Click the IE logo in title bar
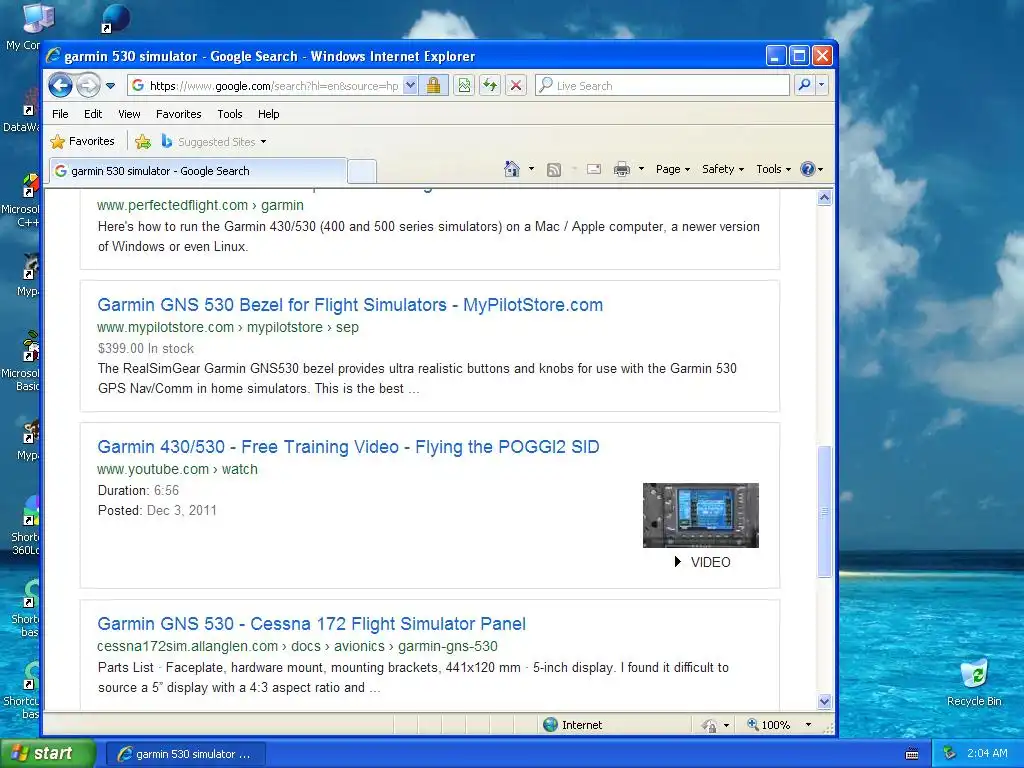This screenshot has height=768, width=1024. [54, 56]
